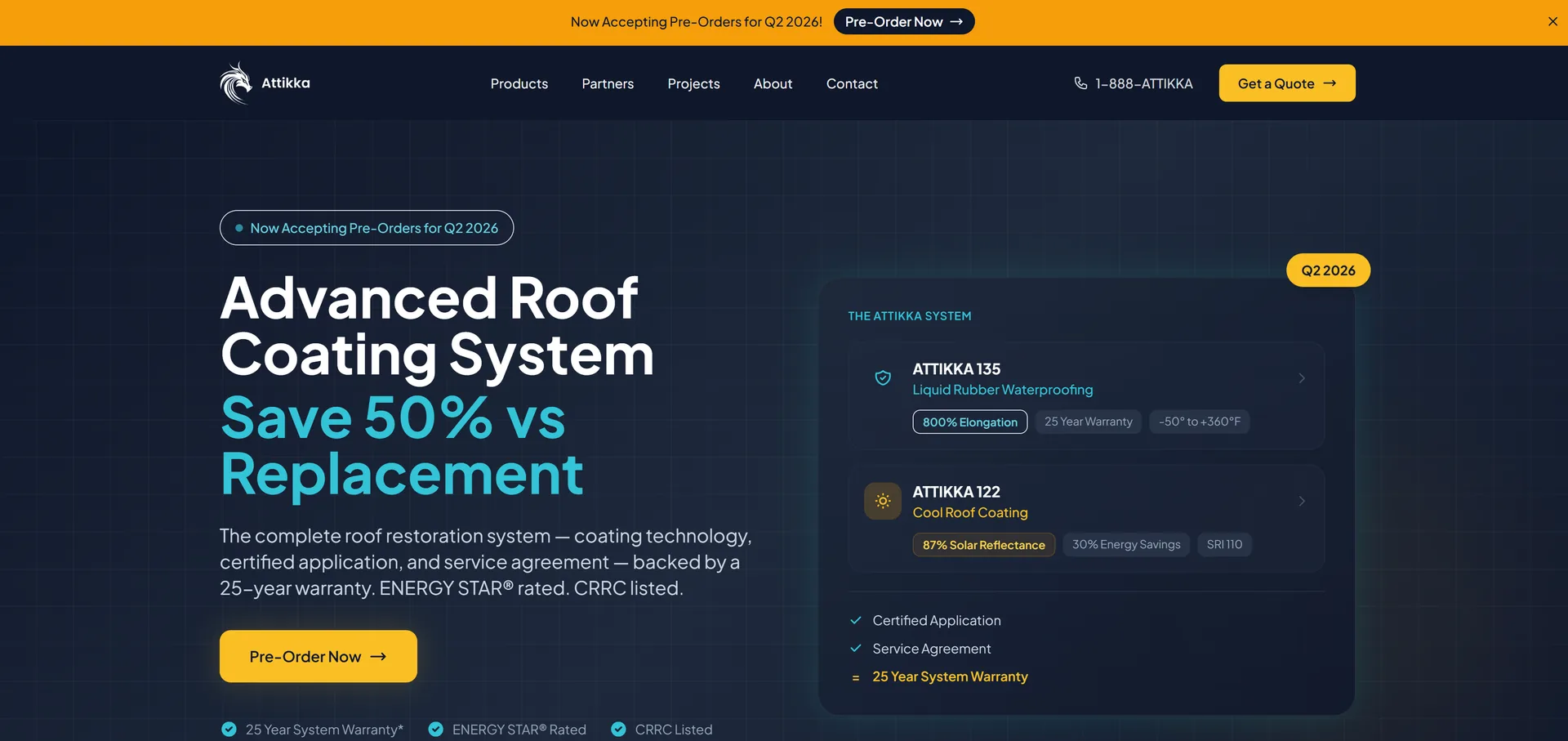1568x741 pixels.
Task: Click the Save 50% vs Replacement headline
Action: click(402, 445)
